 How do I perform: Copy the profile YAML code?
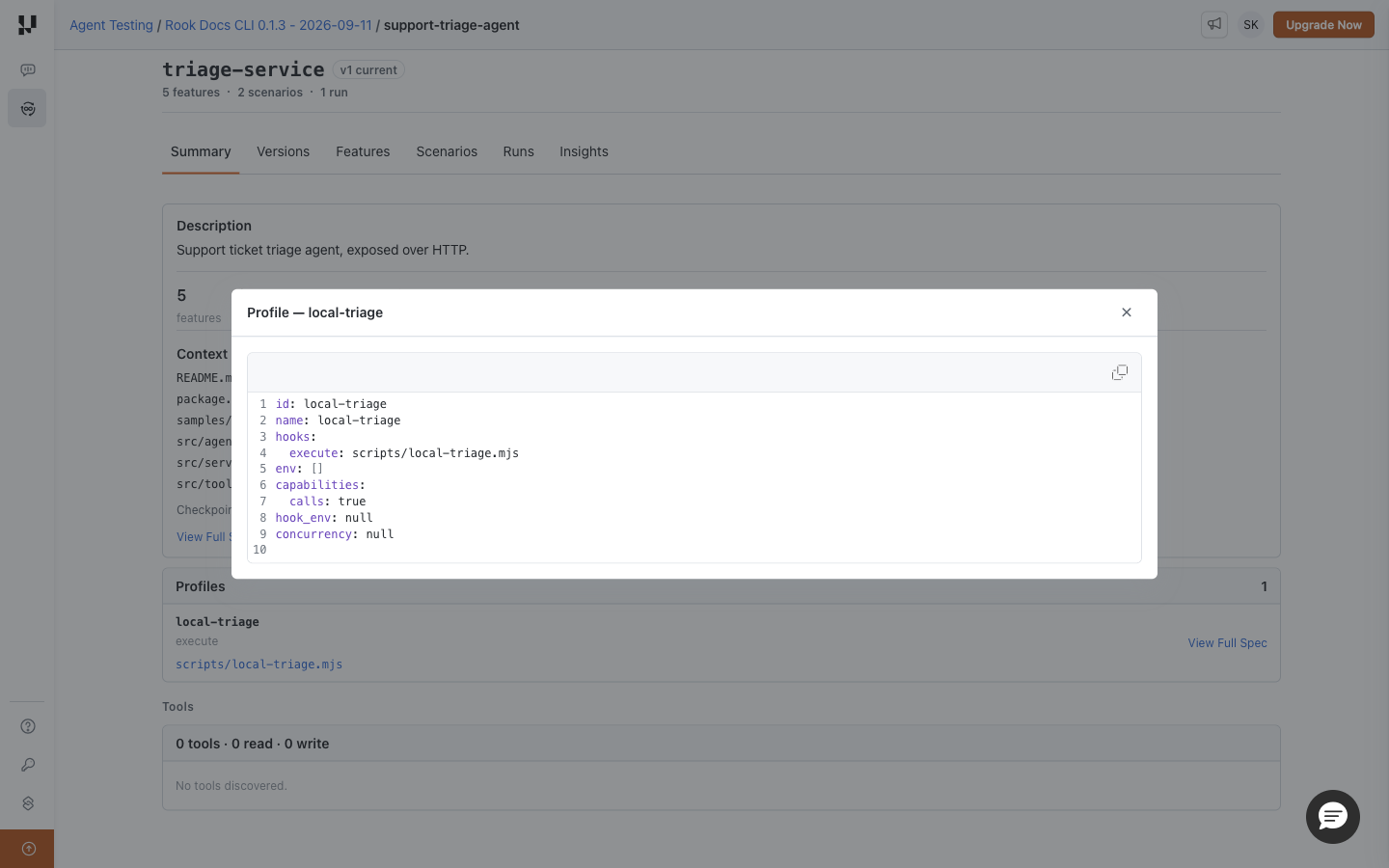click(x=1119, y=372)
